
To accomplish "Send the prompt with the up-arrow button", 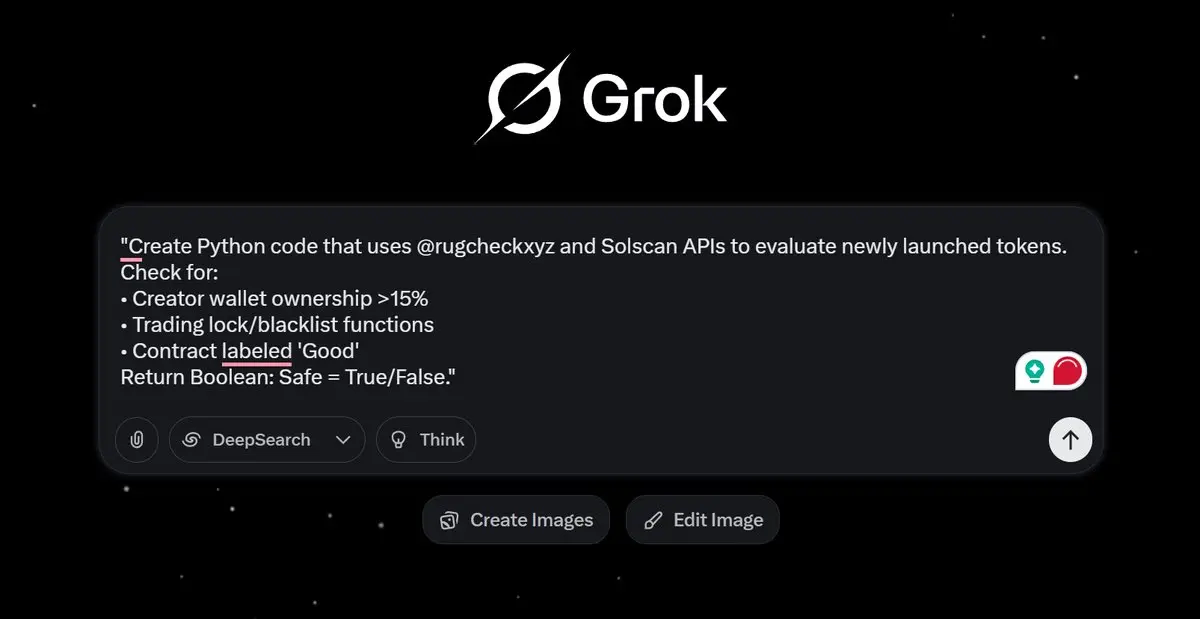I will 1070,440.
